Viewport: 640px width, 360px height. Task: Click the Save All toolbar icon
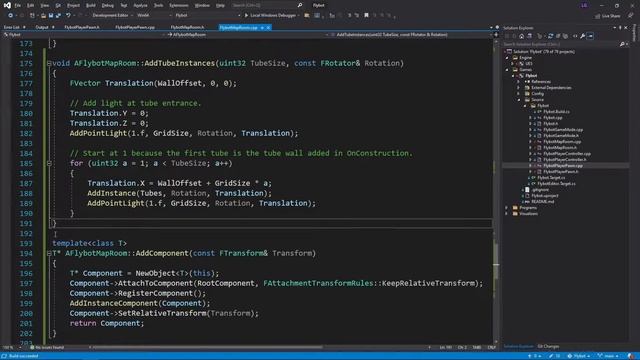tap(58, 16)
